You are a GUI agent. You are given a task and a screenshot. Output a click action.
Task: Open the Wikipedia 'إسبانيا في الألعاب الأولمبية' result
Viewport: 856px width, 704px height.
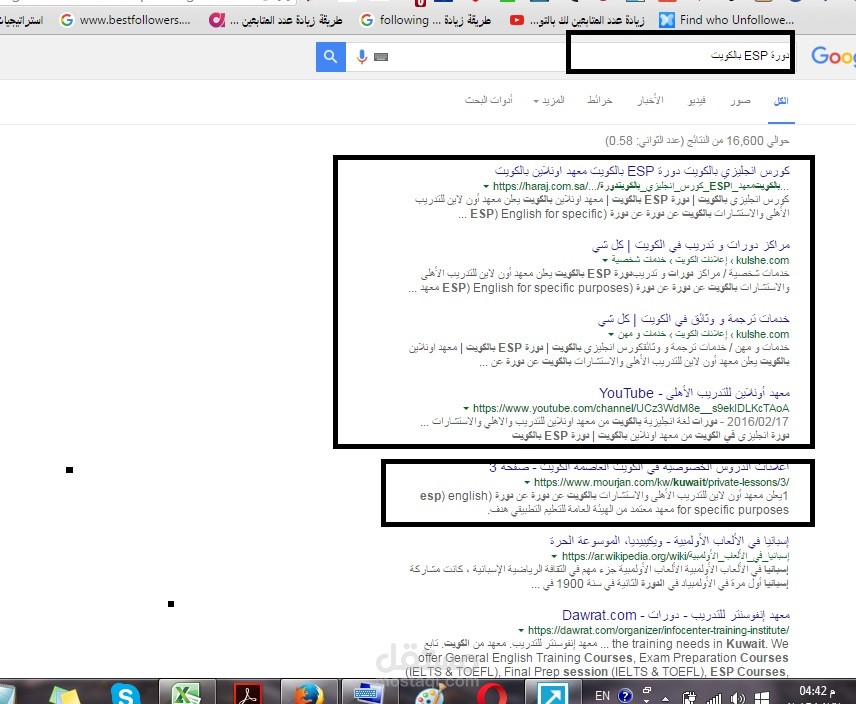669,541
